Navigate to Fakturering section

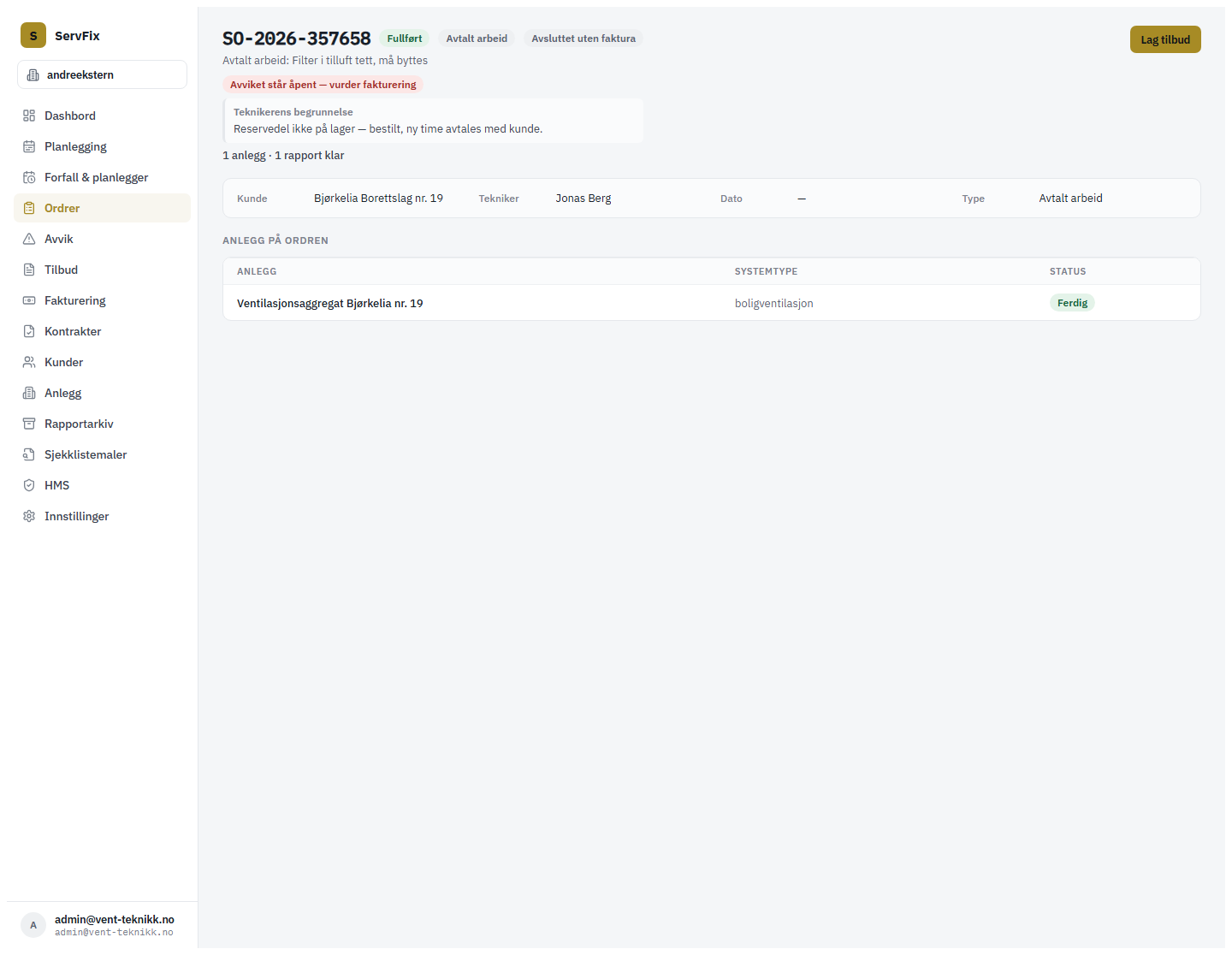click(102, 300)
